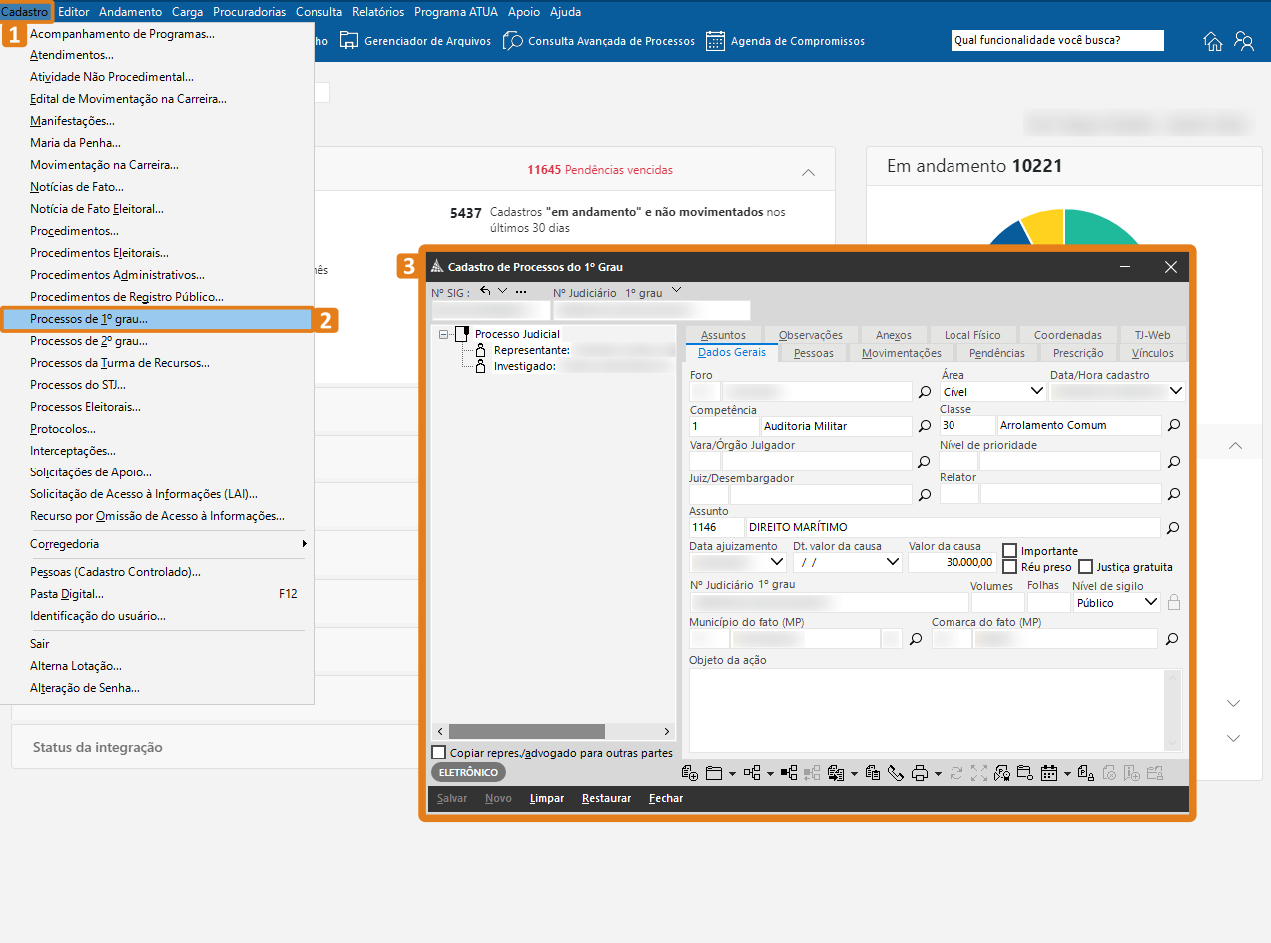Viewport: 1271px width, 943px height.
Task: Check the Importante checkbox
Action: click(x=1010, y=551)
